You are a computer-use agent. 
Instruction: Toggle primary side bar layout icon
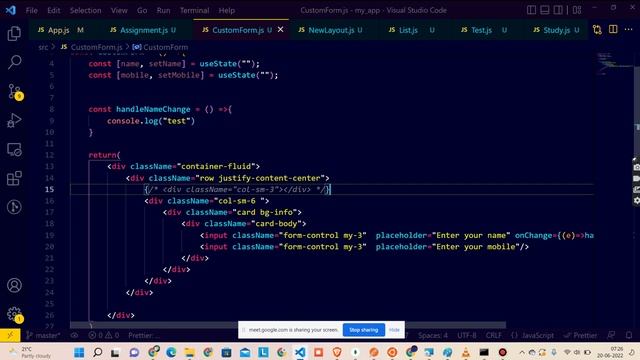pyautogui.click(x=531, y=10)
